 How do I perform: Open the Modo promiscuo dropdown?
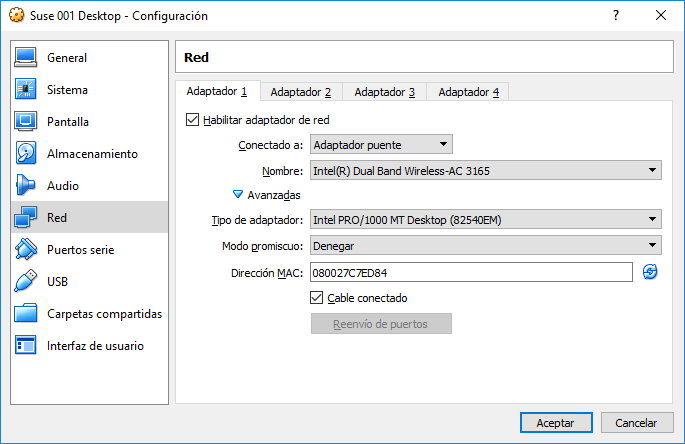485,246
